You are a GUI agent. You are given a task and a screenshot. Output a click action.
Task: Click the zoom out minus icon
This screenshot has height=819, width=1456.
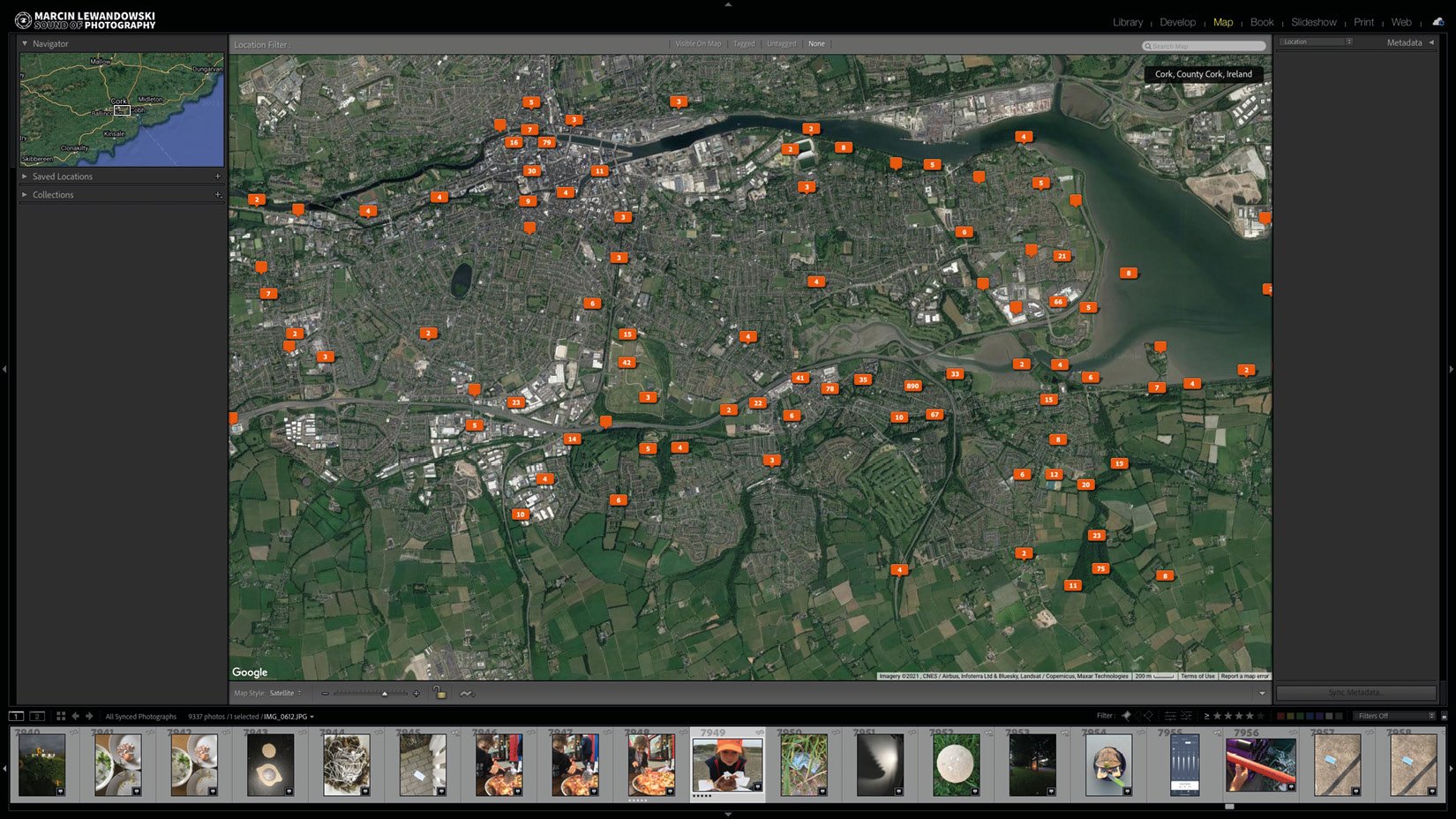point(325,693)
